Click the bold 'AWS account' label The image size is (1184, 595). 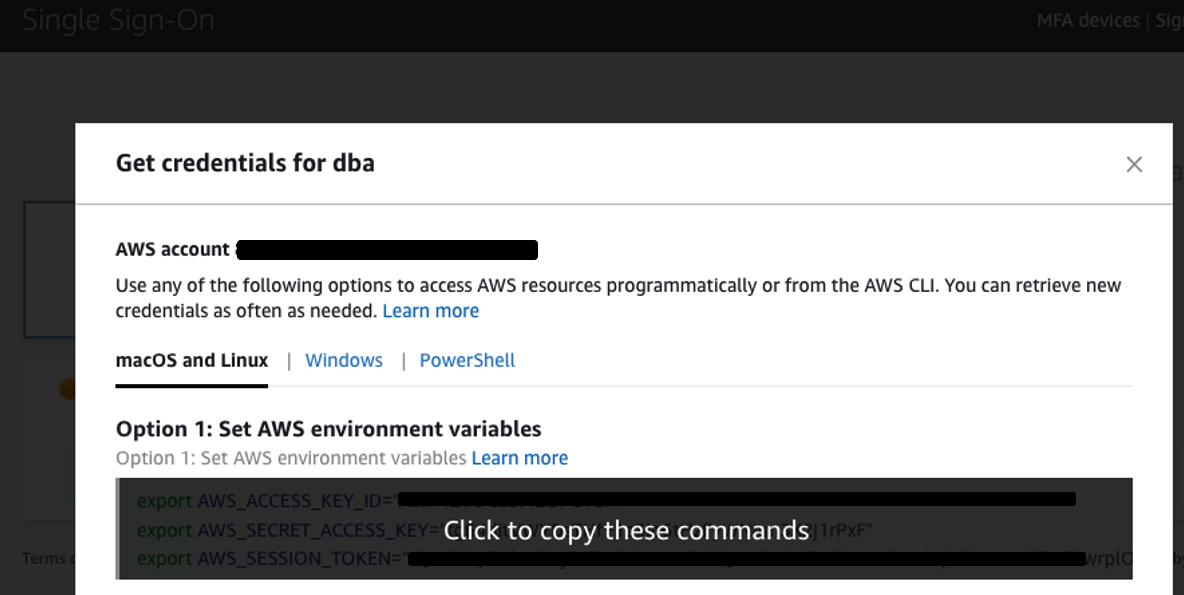(172, 249)
